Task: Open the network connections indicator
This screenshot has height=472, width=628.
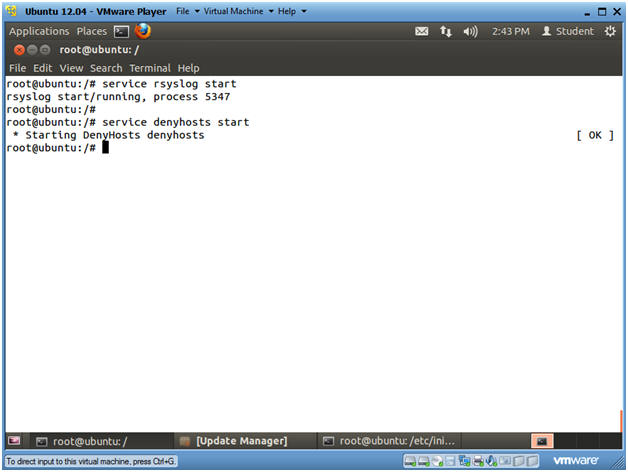Action: point(446,31)
